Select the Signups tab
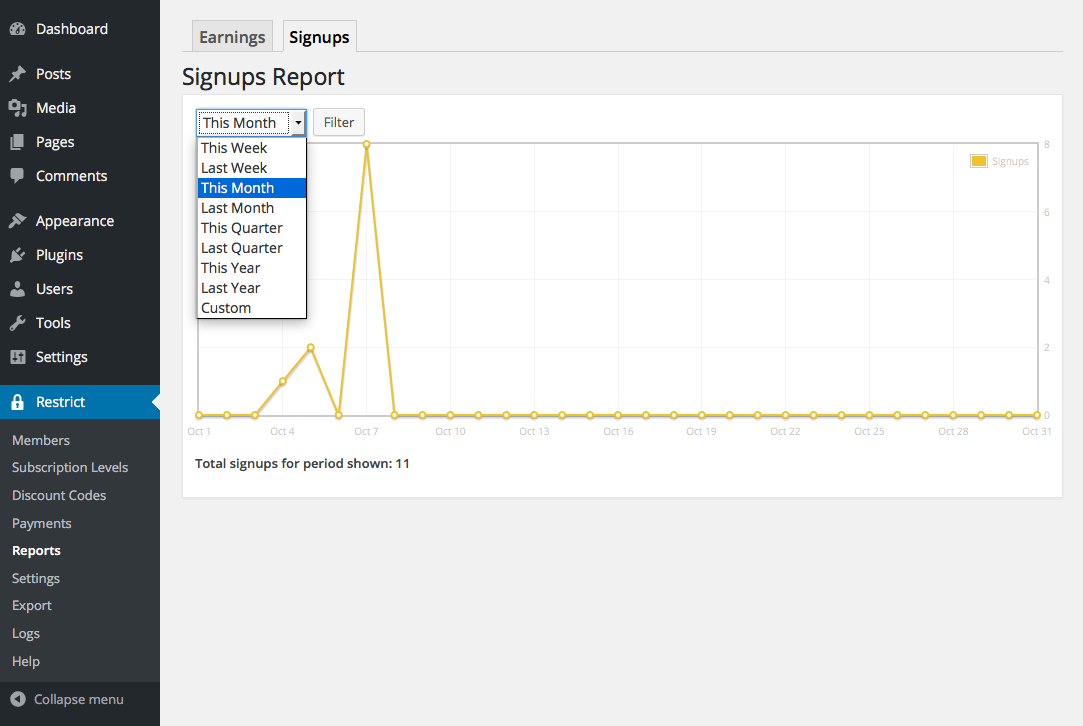This screenshot has height=726, width=1083. [319, 37]
